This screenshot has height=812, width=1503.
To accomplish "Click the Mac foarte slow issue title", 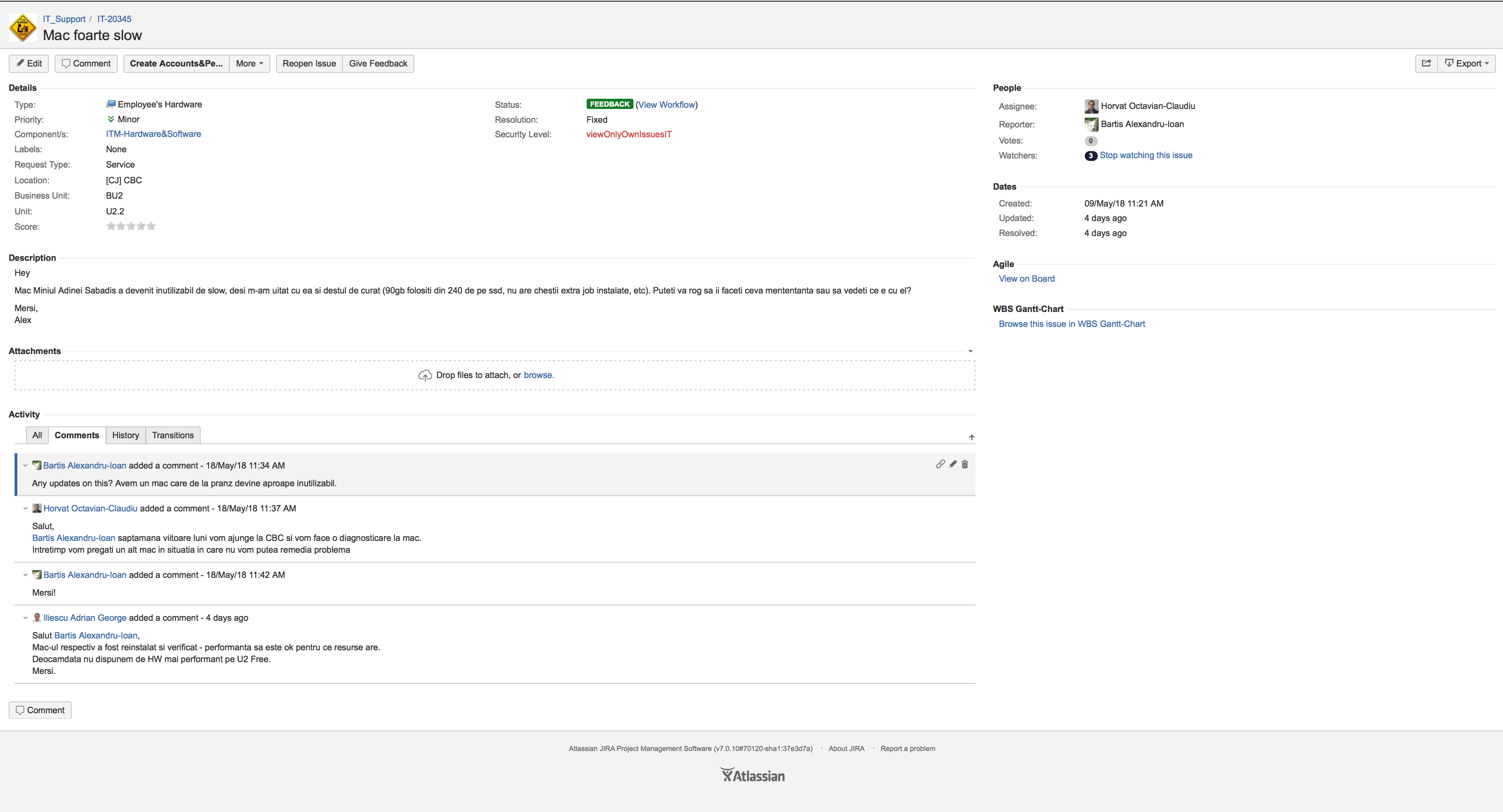I will tap(92, 35).
